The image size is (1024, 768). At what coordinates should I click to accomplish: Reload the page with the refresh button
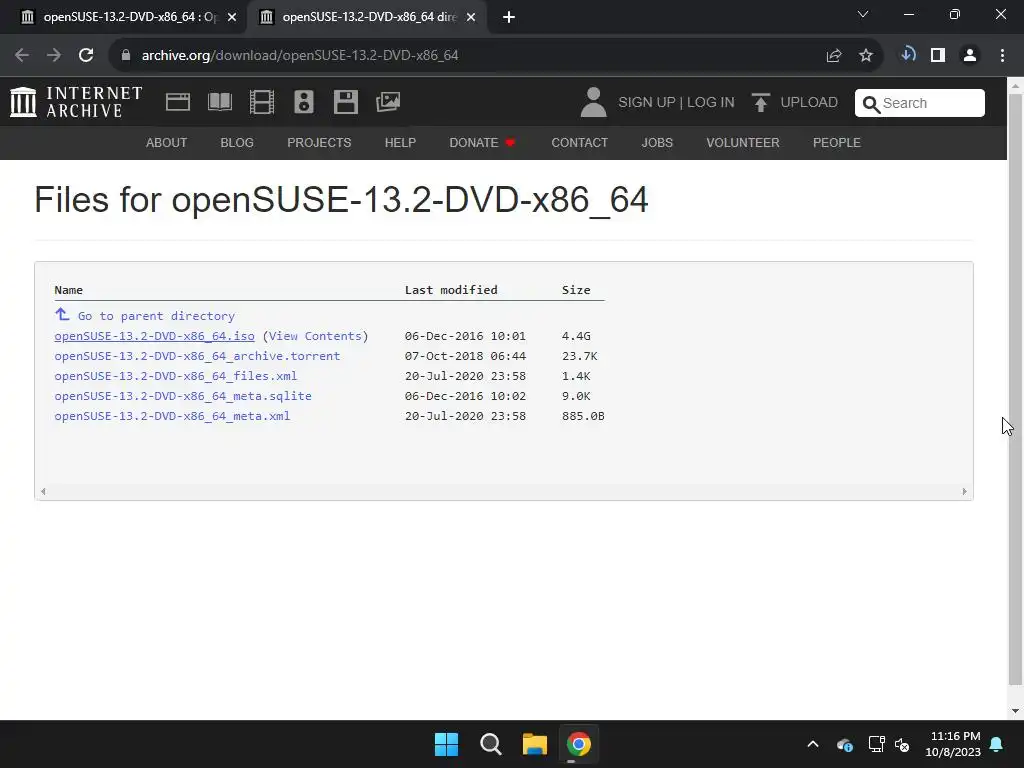pos(86,56)
